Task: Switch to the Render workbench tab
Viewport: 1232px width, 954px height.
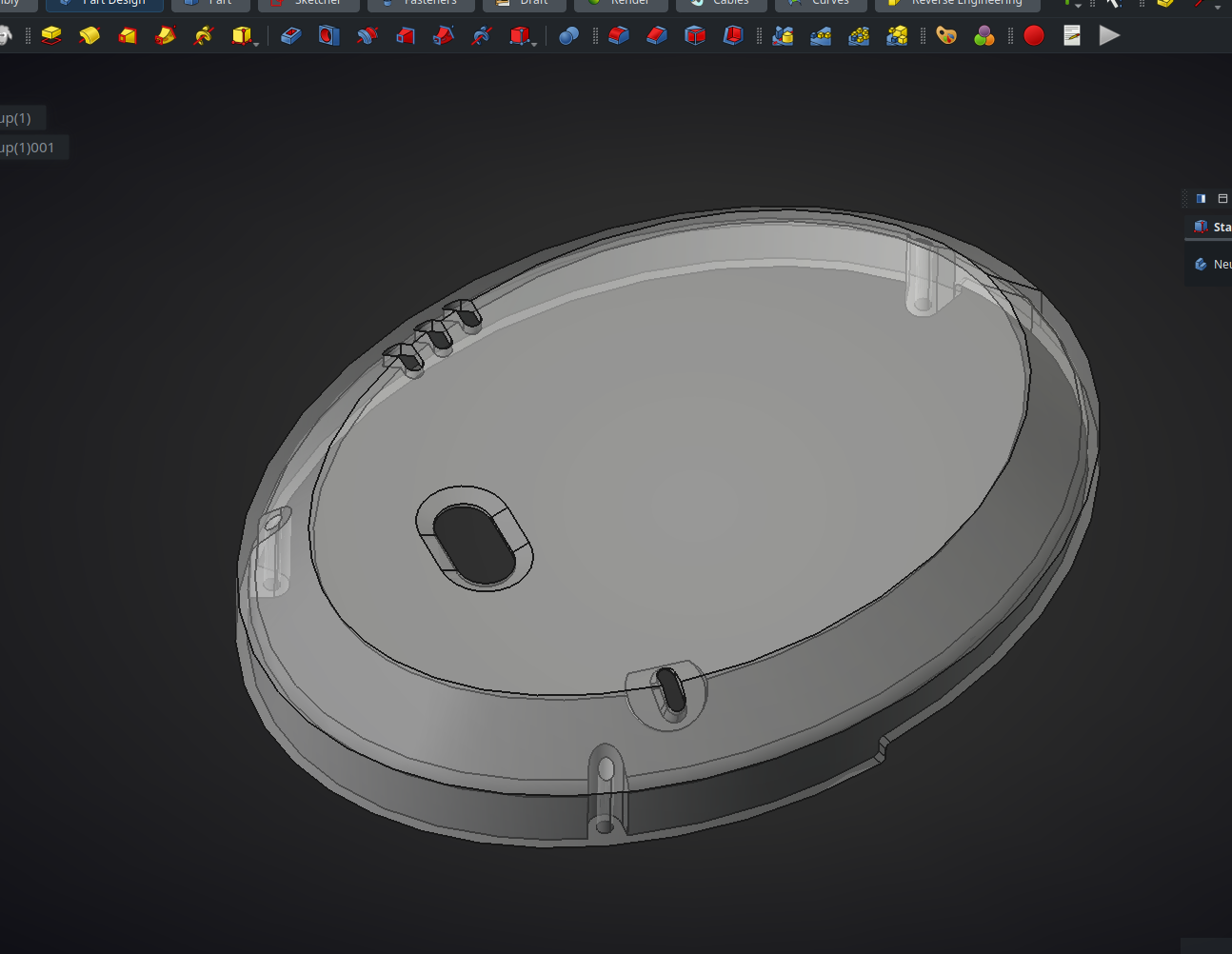Action: (621, 4)
